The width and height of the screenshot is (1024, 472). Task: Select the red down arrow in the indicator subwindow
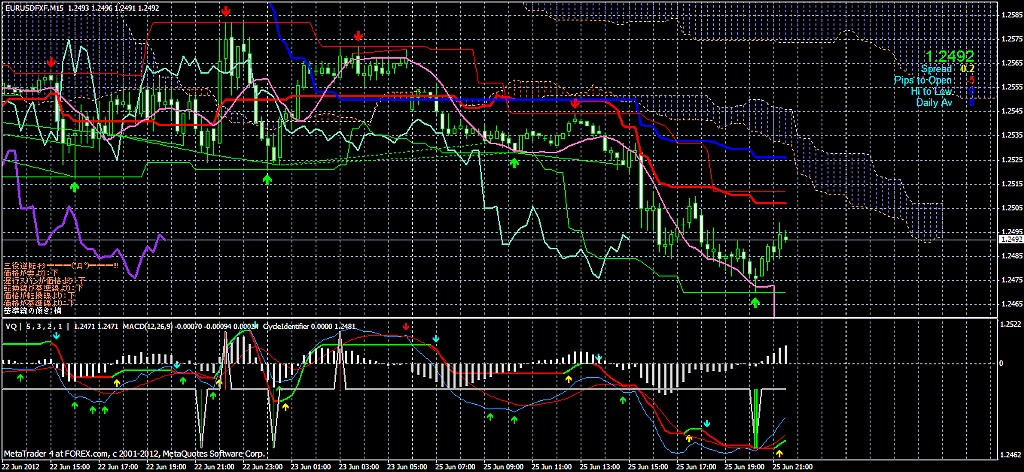[x=405, y=327]
